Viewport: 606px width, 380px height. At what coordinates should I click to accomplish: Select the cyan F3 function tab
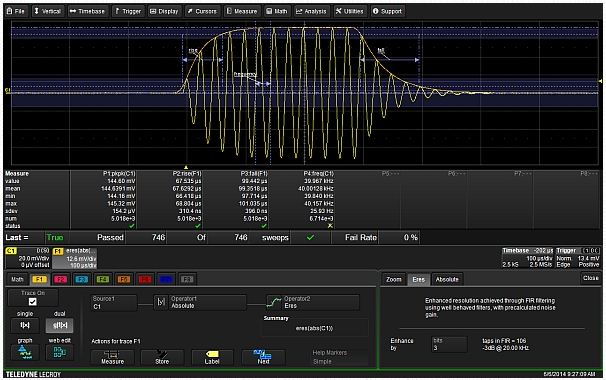(81, 279)
